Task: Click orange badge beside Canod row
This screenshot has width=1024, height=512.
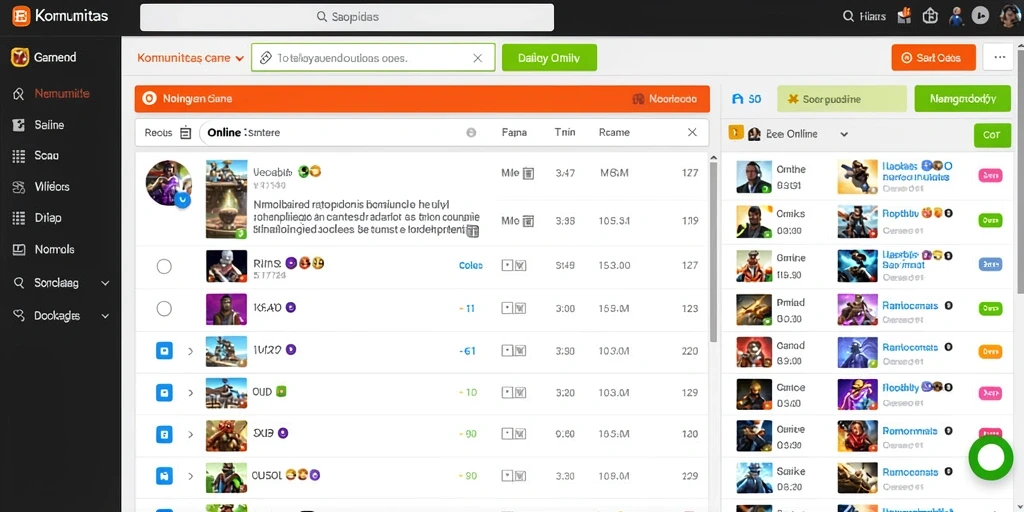Action: (991, 352)
